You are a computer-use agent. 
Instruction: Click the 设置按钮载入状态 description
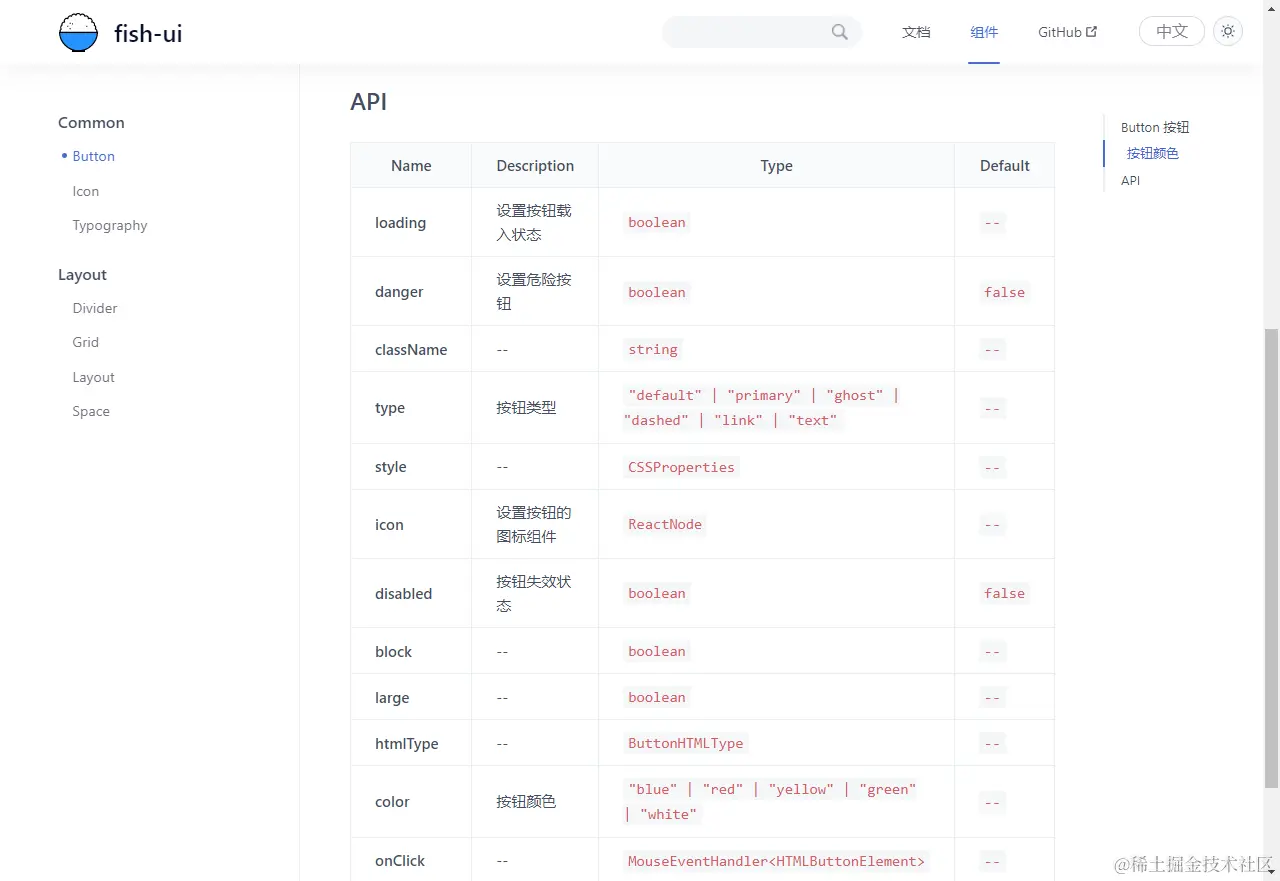(x=534, y=223)
